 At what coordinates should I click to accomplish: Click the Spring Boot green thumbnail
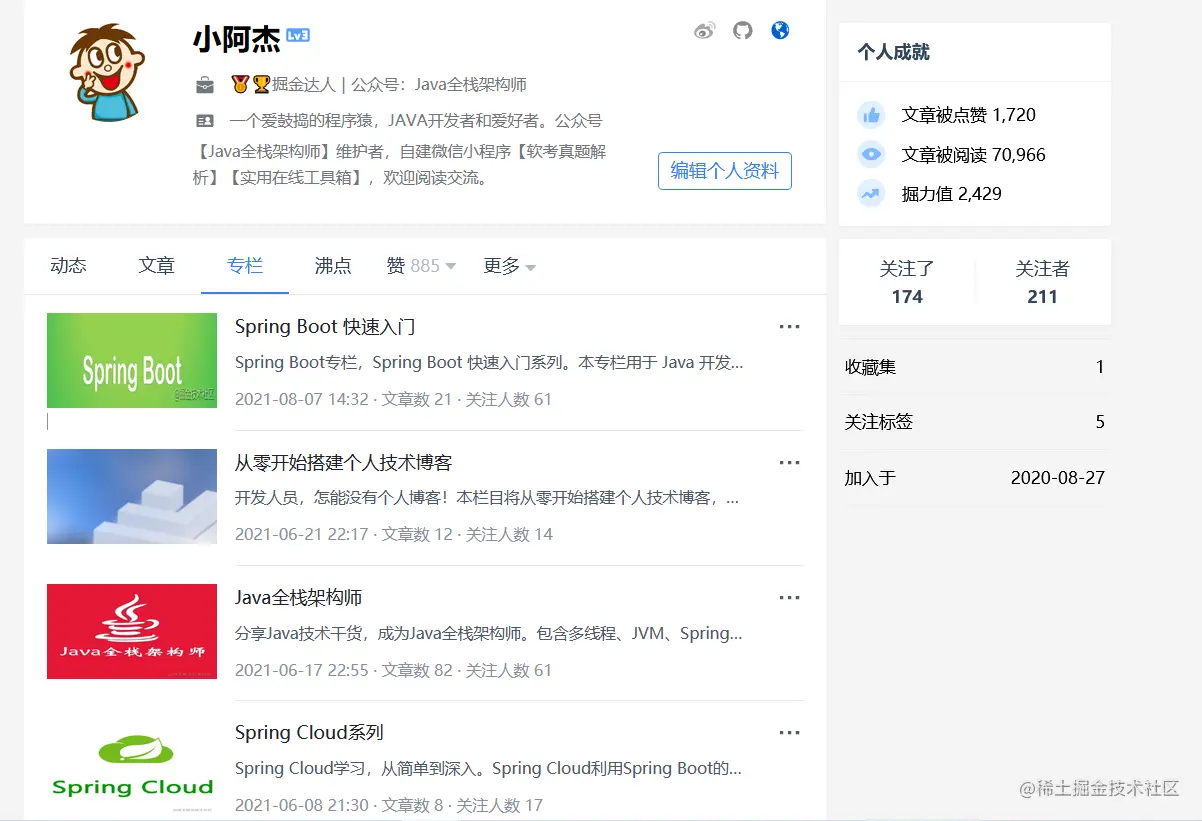(x=132, y=360)
